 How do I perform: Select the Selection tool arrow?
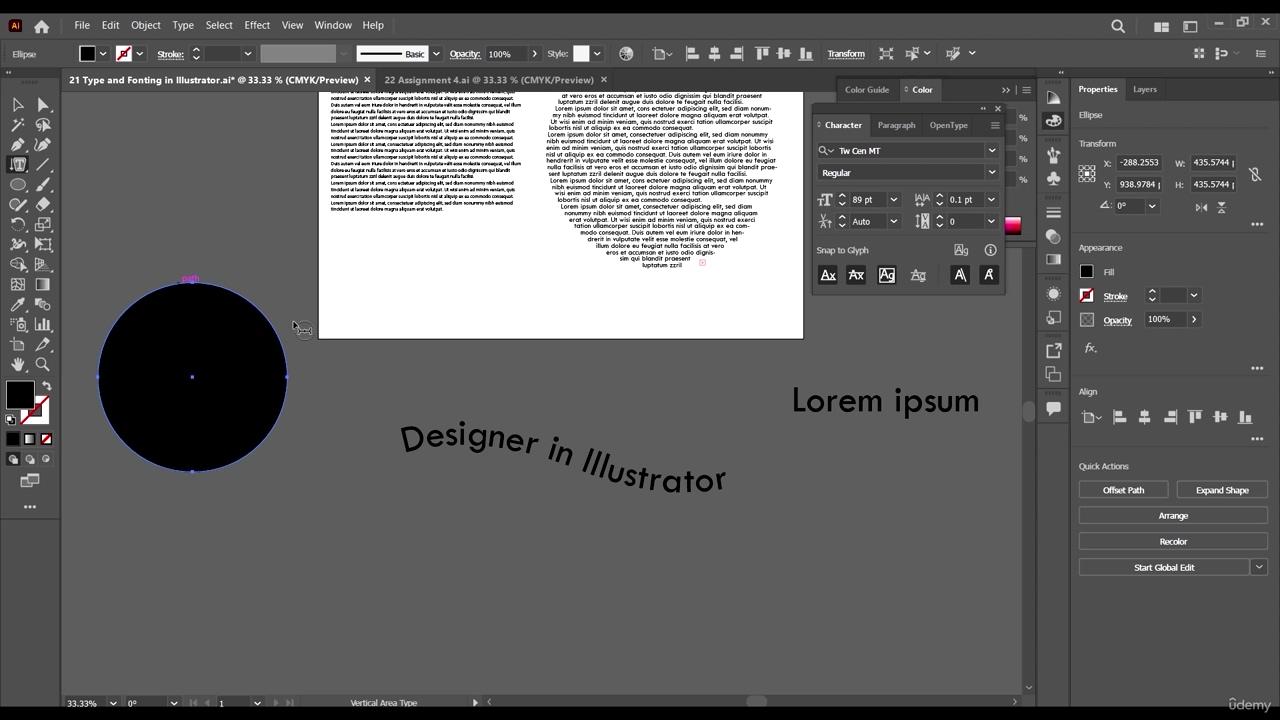[x=18, y=105]
